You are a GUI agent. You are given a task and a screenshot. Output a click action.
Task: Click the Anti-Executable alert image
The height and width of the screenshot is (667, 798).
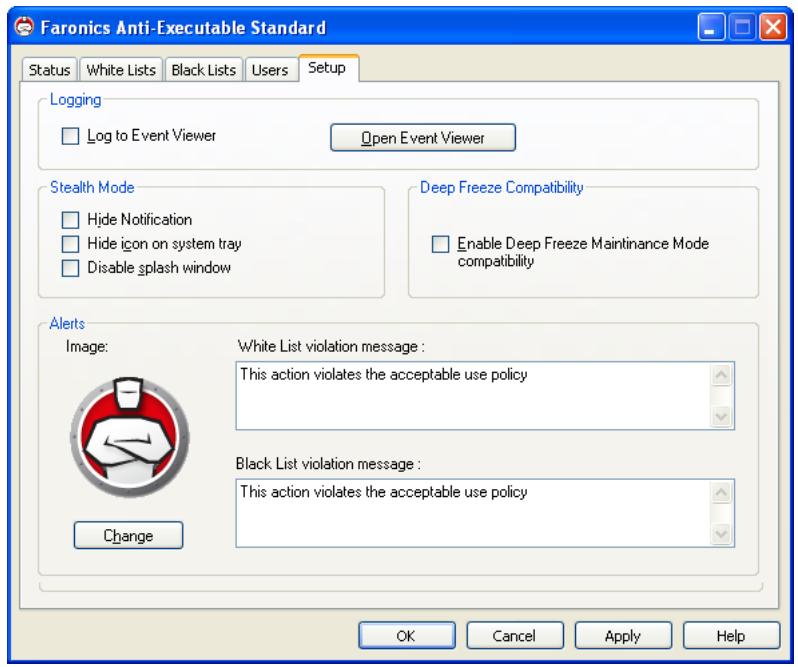(130, 438)
